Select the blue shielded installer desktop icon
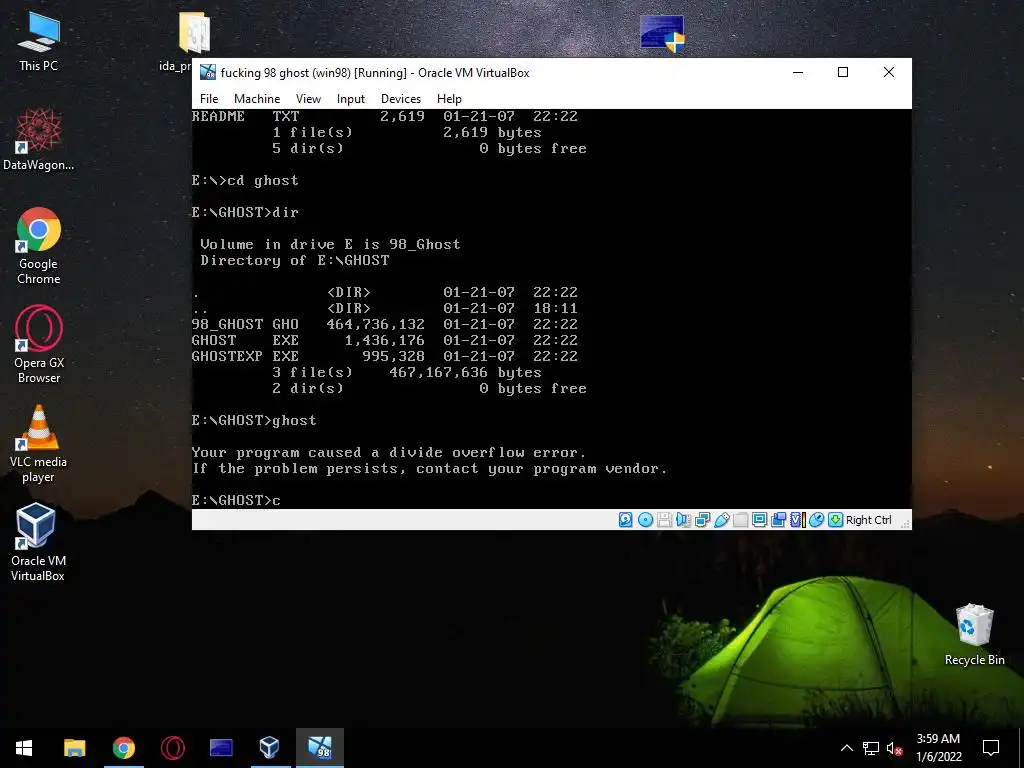Image resolution: width=1024 pixels, height=768 pixels. [x=662, y=33]
